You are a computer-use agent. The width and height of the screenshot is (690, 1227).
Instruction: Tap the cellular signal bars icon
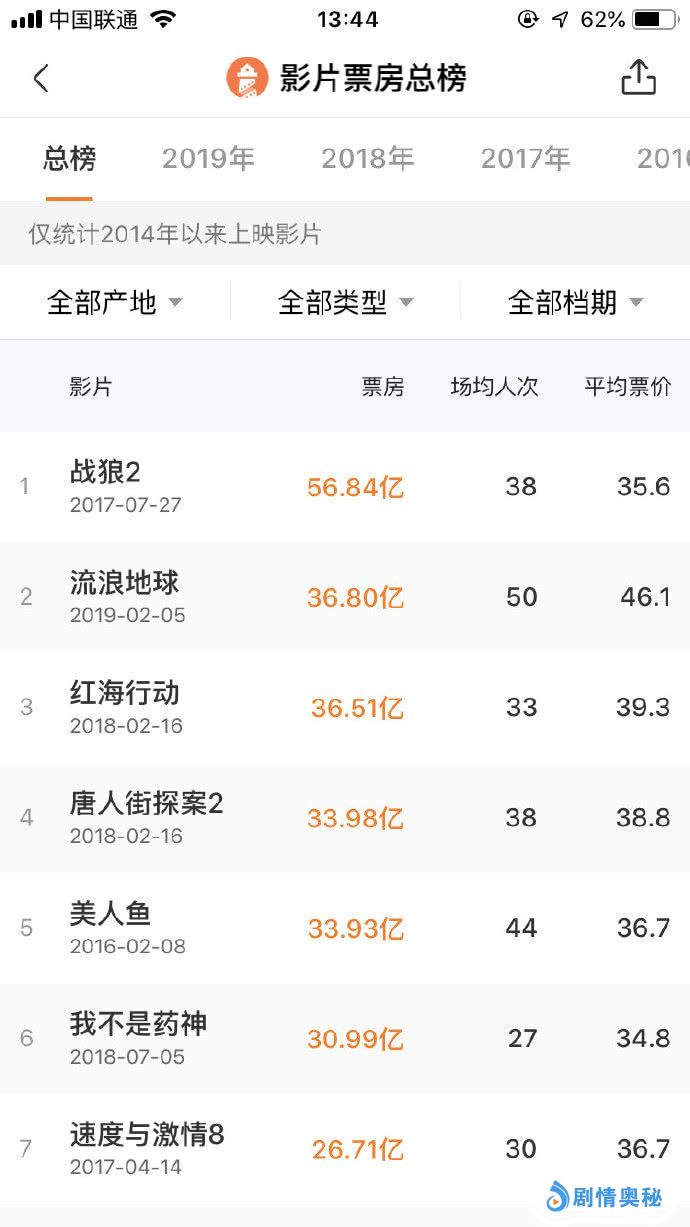click(x=27, y=19)
